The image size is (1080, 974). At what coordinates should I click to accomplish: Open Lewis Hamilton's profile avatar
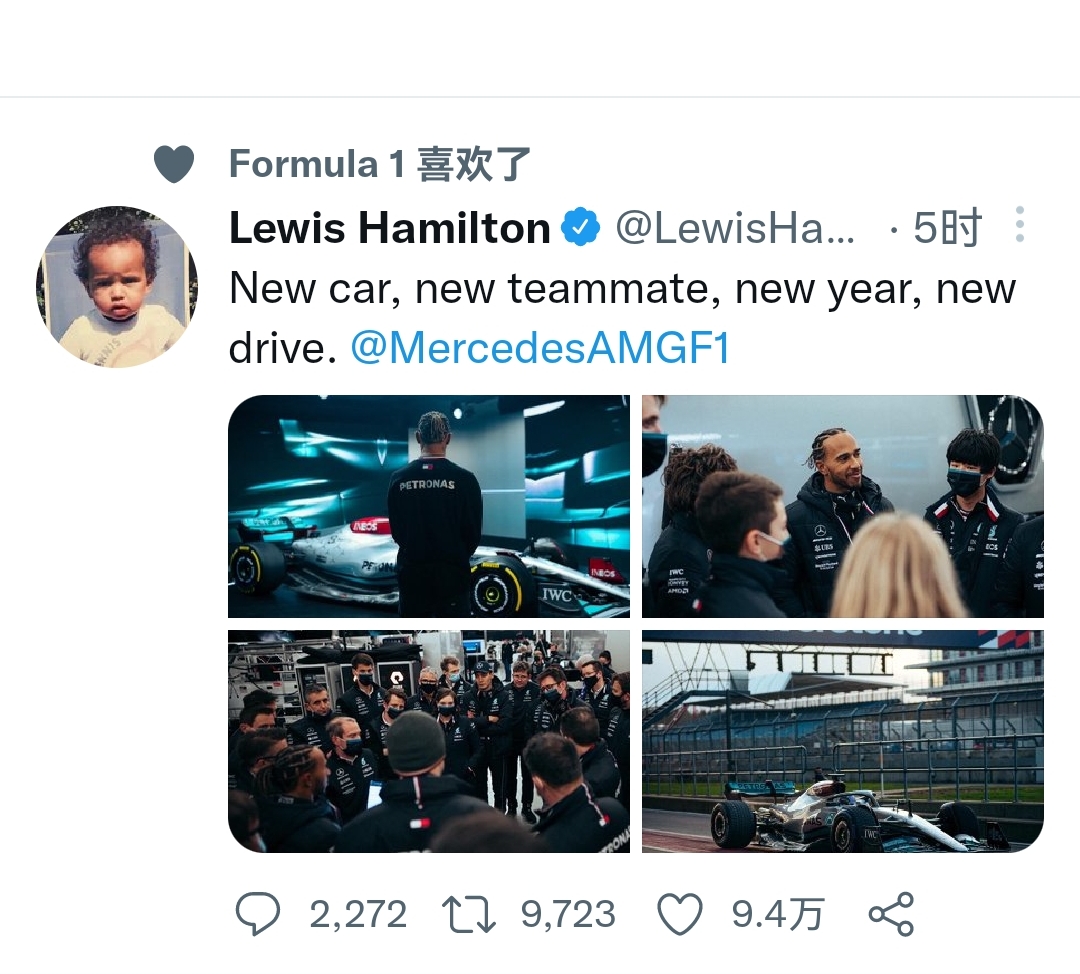tap(117, 287)
